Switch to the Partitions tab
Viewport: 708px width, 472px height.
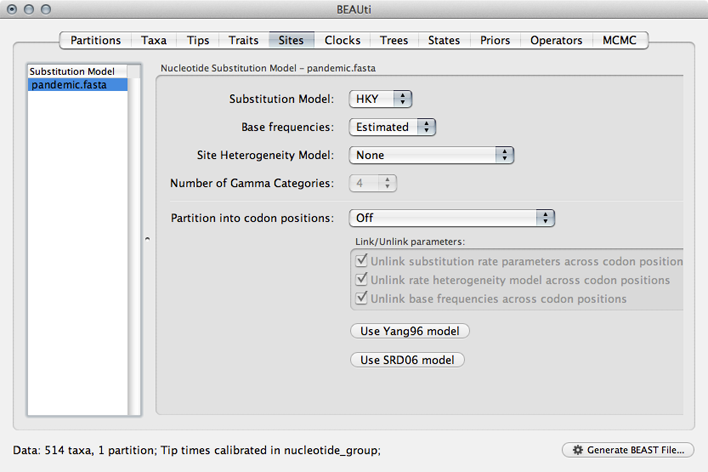[95, 40]
